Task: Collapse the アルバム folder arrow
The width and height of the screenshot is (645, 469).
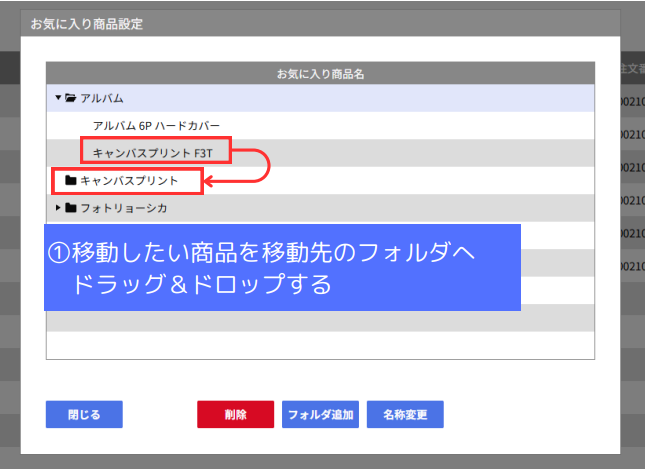Action: click(58, 98)
